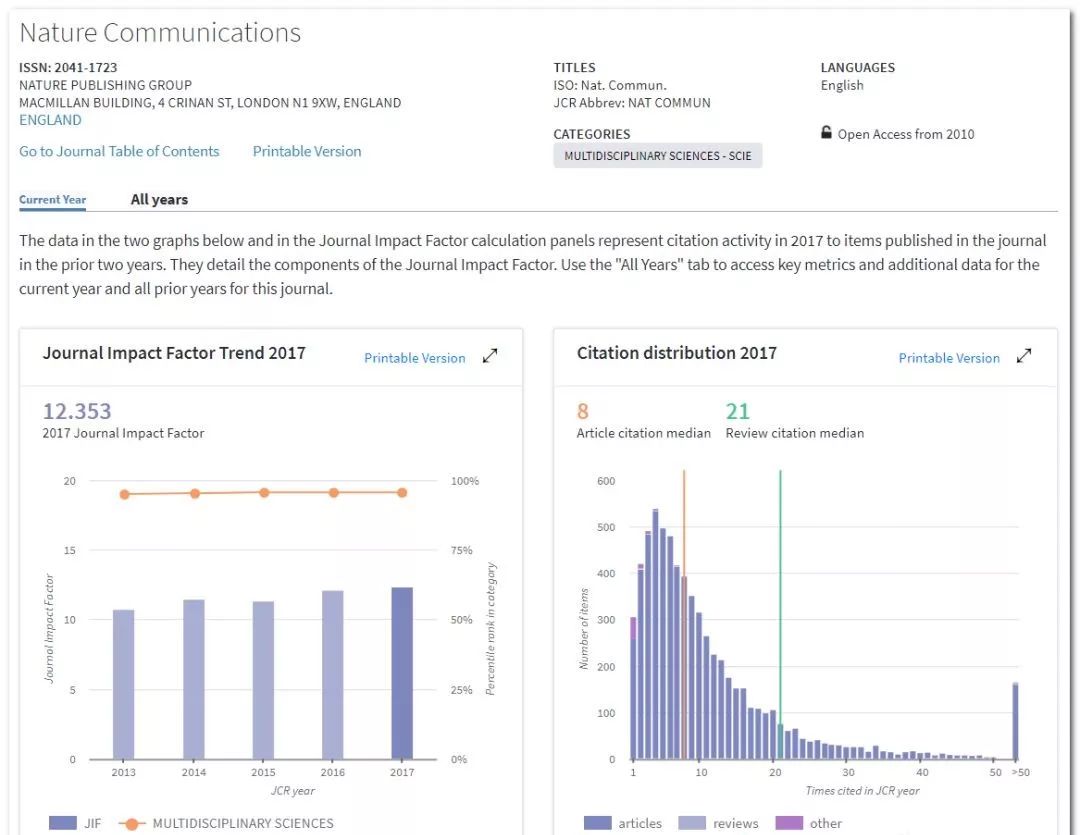Click the 2017 JIF bar
The height and width of the screenshot is (835, 1080).
tap(401, 675)
